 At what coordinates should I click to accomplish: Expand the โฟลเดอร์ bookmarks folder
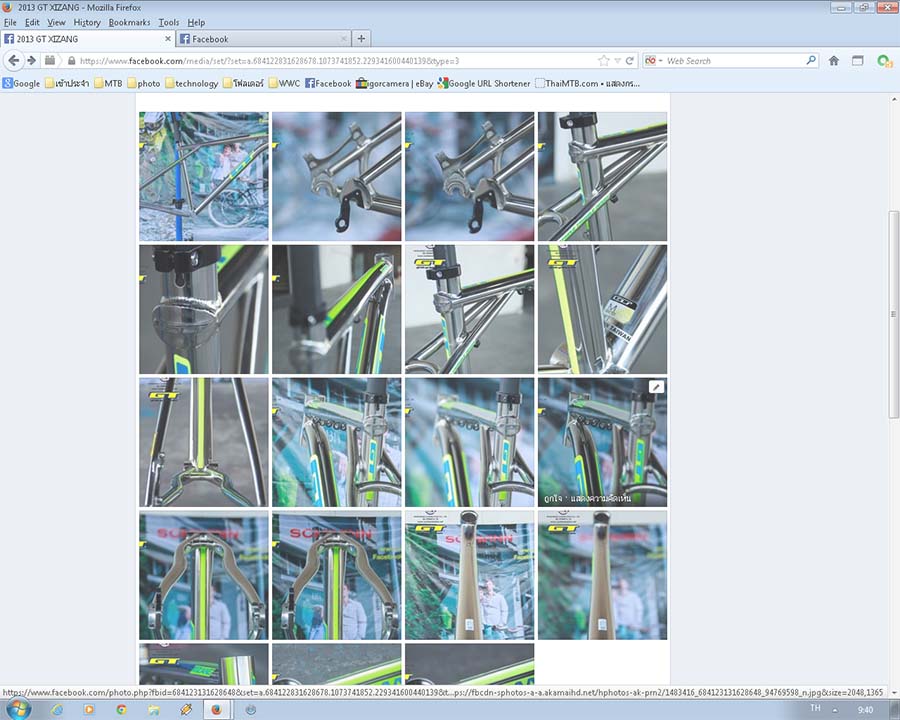click(243, 83)
